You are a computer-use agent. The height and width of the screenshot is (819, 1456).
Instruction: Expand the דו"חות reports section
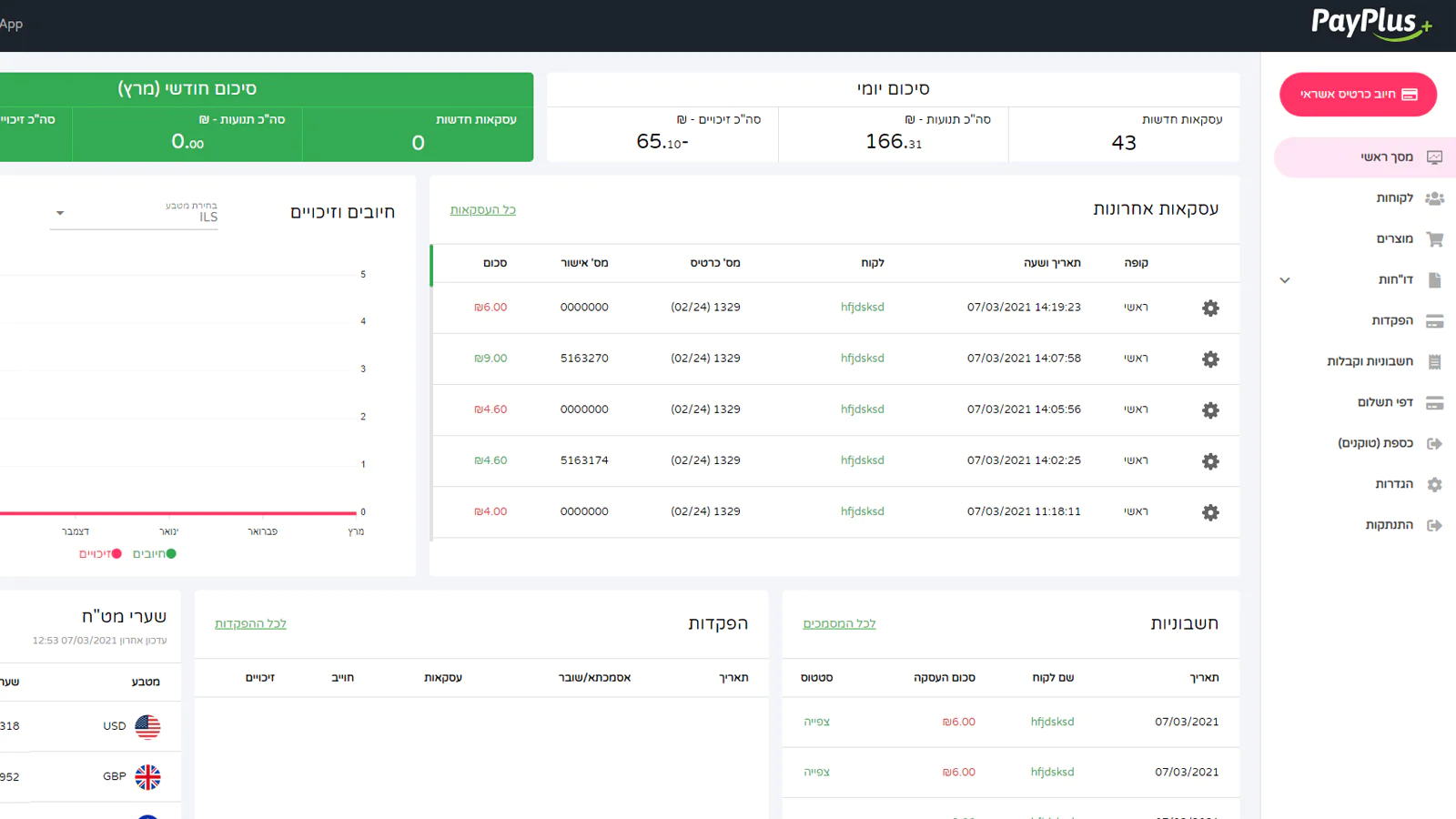pos(1284,280)
